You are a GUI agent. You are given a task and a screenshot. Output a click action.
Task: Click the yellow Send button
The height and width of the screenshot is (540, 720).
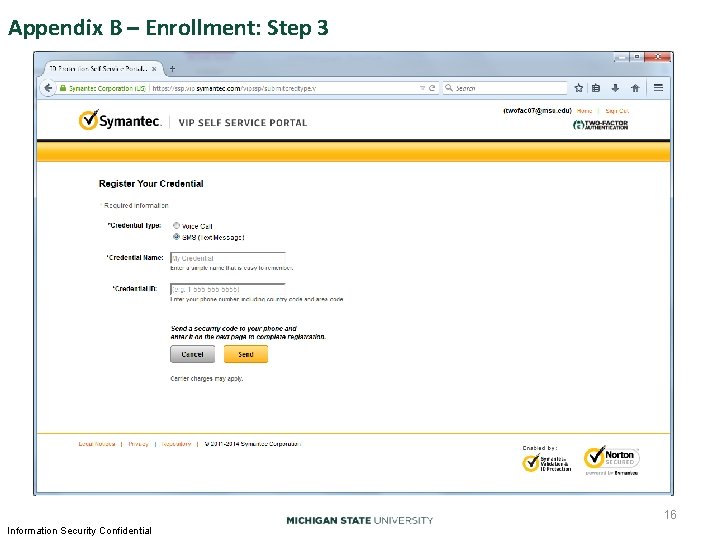(246, 354)
